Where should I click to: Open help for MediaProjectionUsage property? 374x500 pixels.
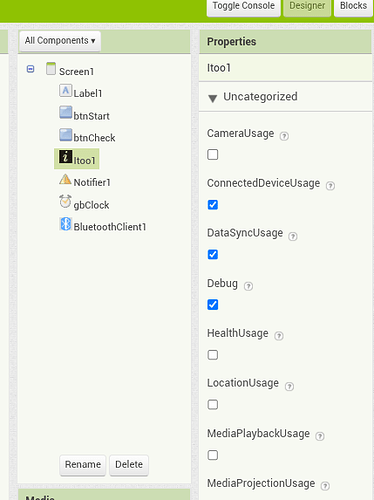click(x=325, y=486)
